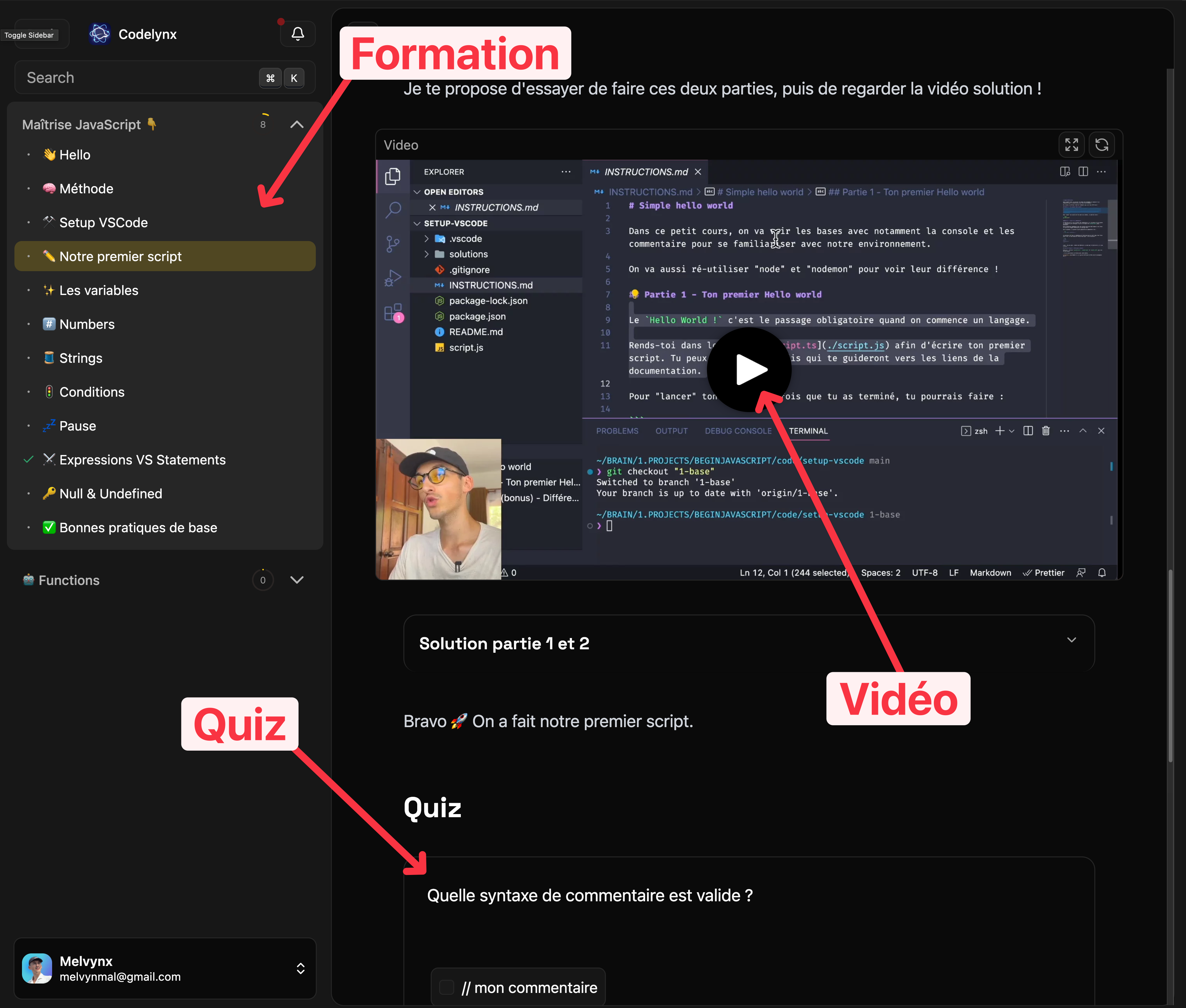The height and width of the screenshot is (1008, 1186).
Task: Close the terminal panel
Action: [x=1102, y=431]
